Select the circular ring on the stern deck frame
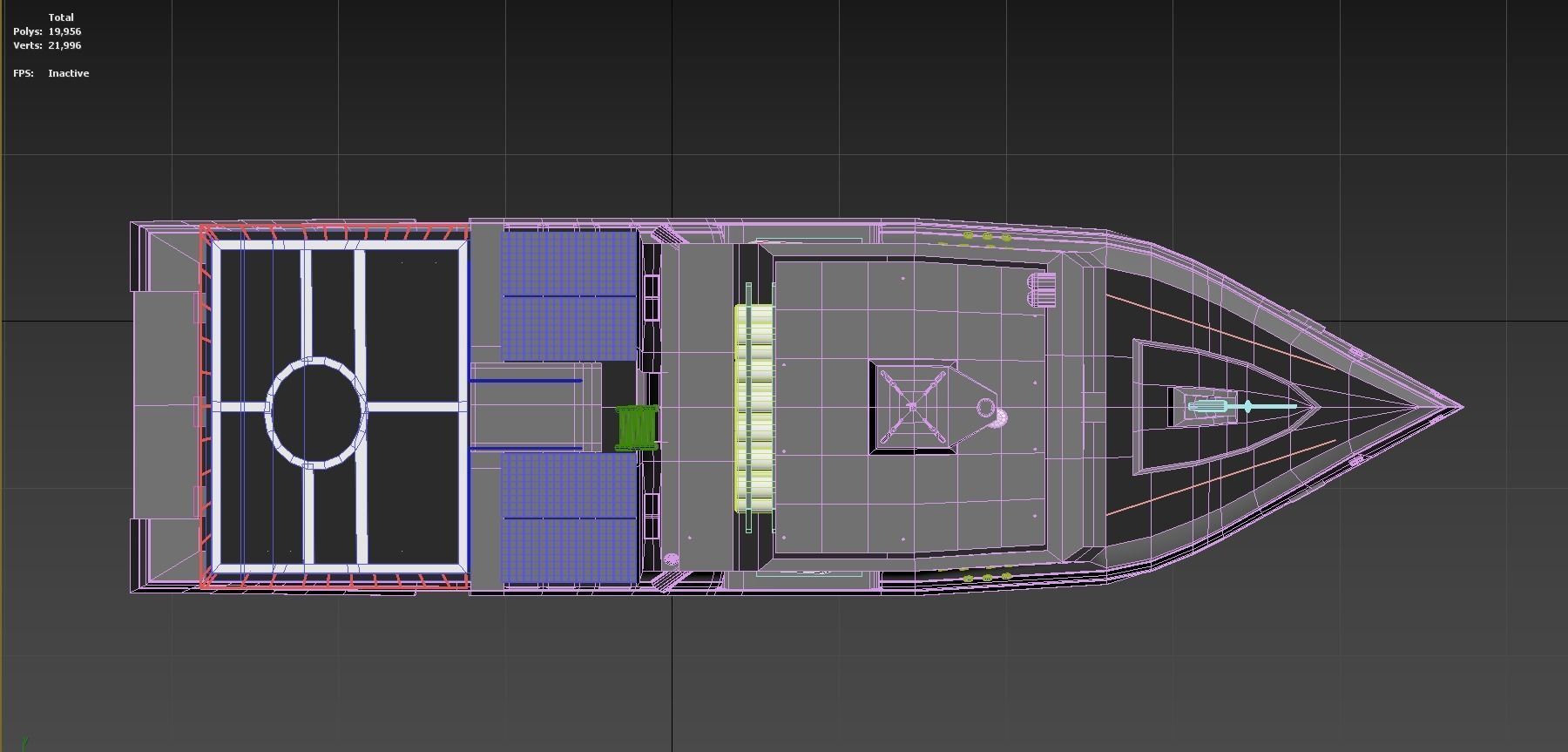Image resolution: width=1568 pixels, height=752 pixels. click(315, 412)
